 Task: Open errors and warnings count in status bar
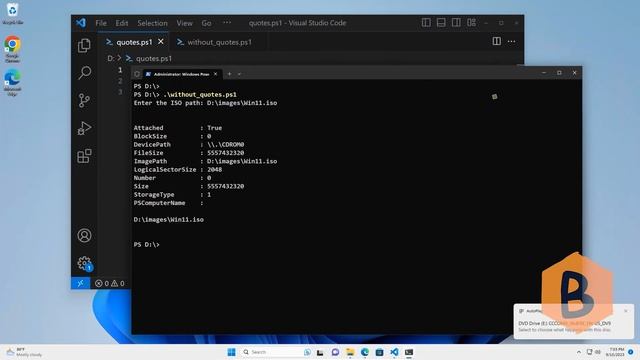point(110,283)
